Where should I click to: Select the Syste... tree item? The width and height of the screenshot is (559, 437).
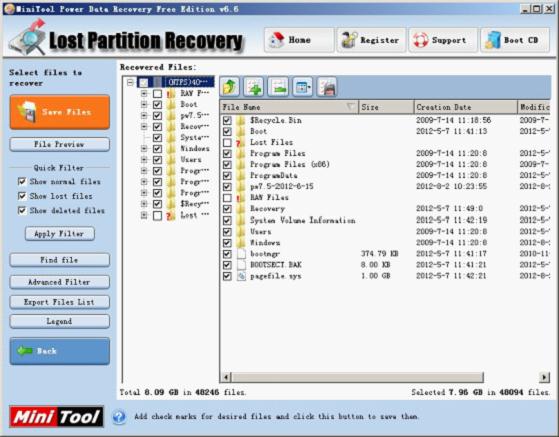[194, 138]
